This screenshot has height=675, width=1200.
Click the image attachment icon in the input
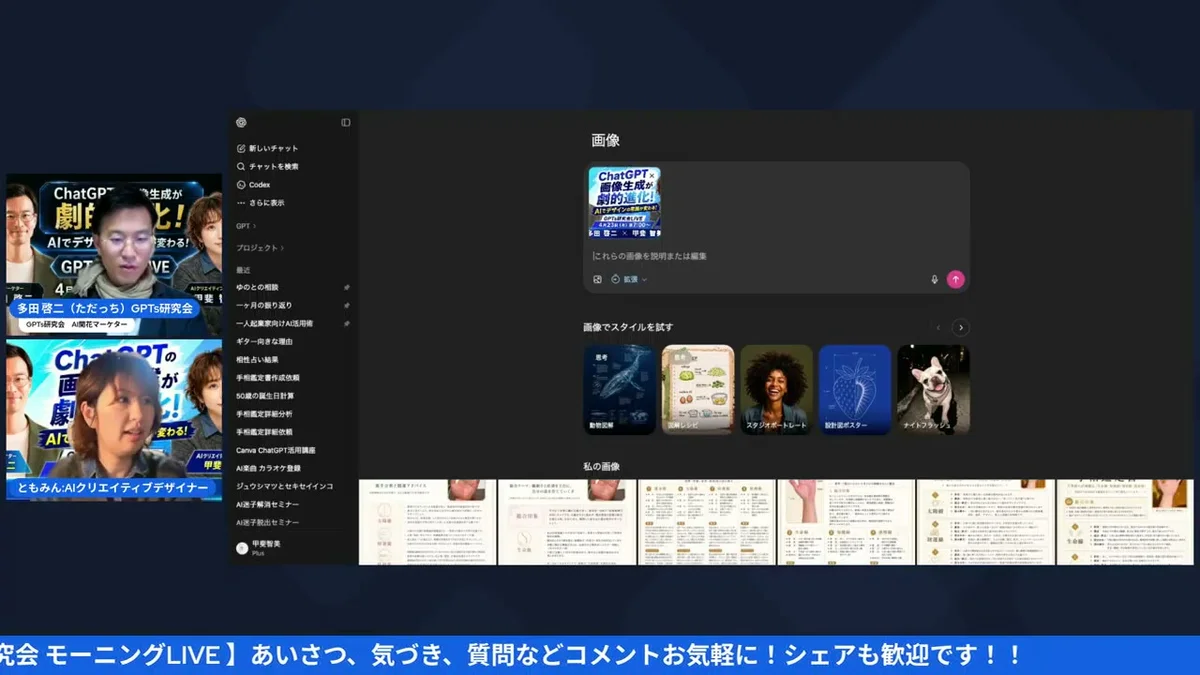tap(597, 279)
